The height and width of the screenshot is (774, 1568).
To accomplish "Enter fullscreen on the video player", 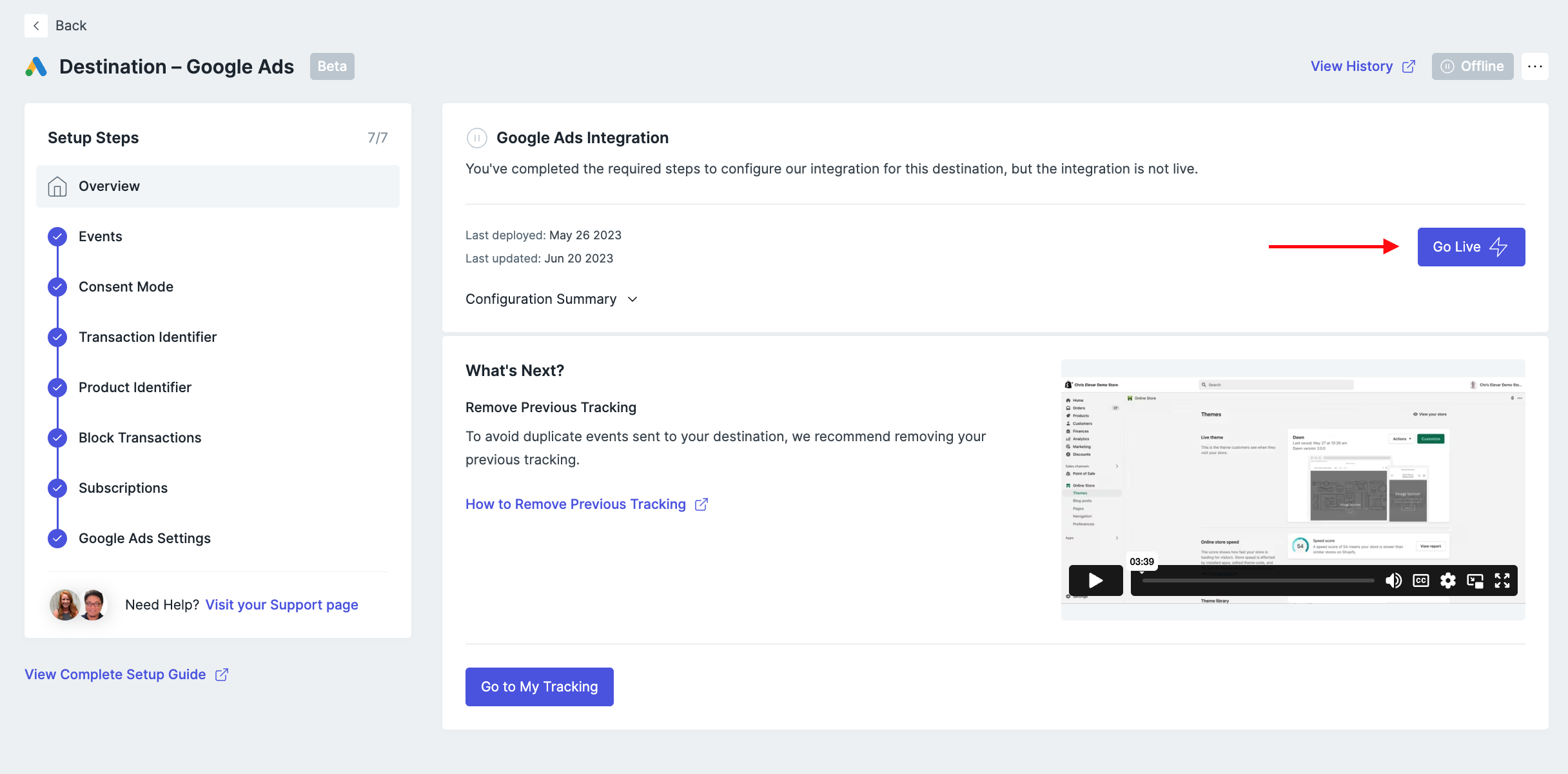I will (1502, 580).
